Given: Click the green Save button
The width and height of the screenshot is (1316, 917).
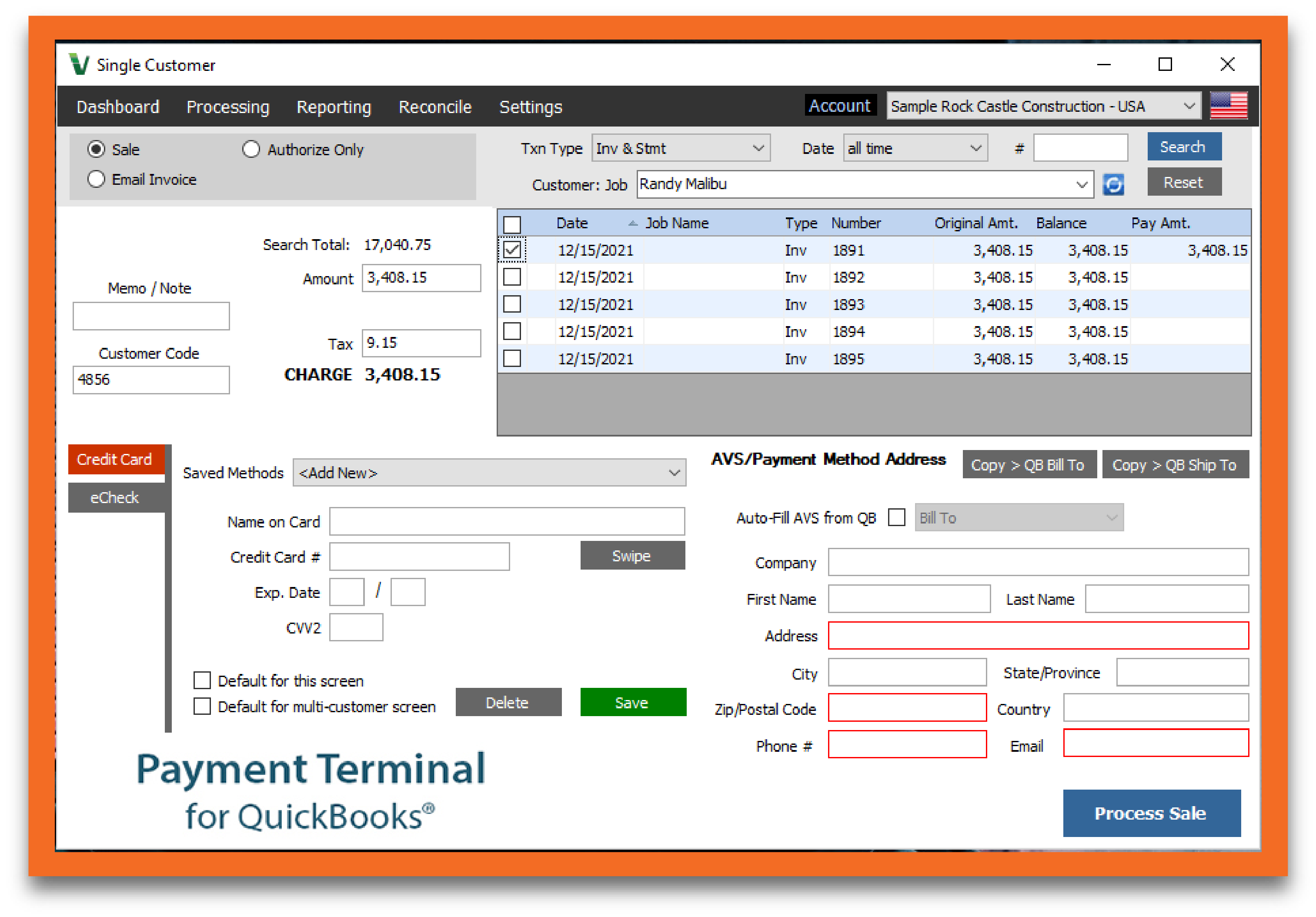Looking at the screenshot, I should coord(633,703).
